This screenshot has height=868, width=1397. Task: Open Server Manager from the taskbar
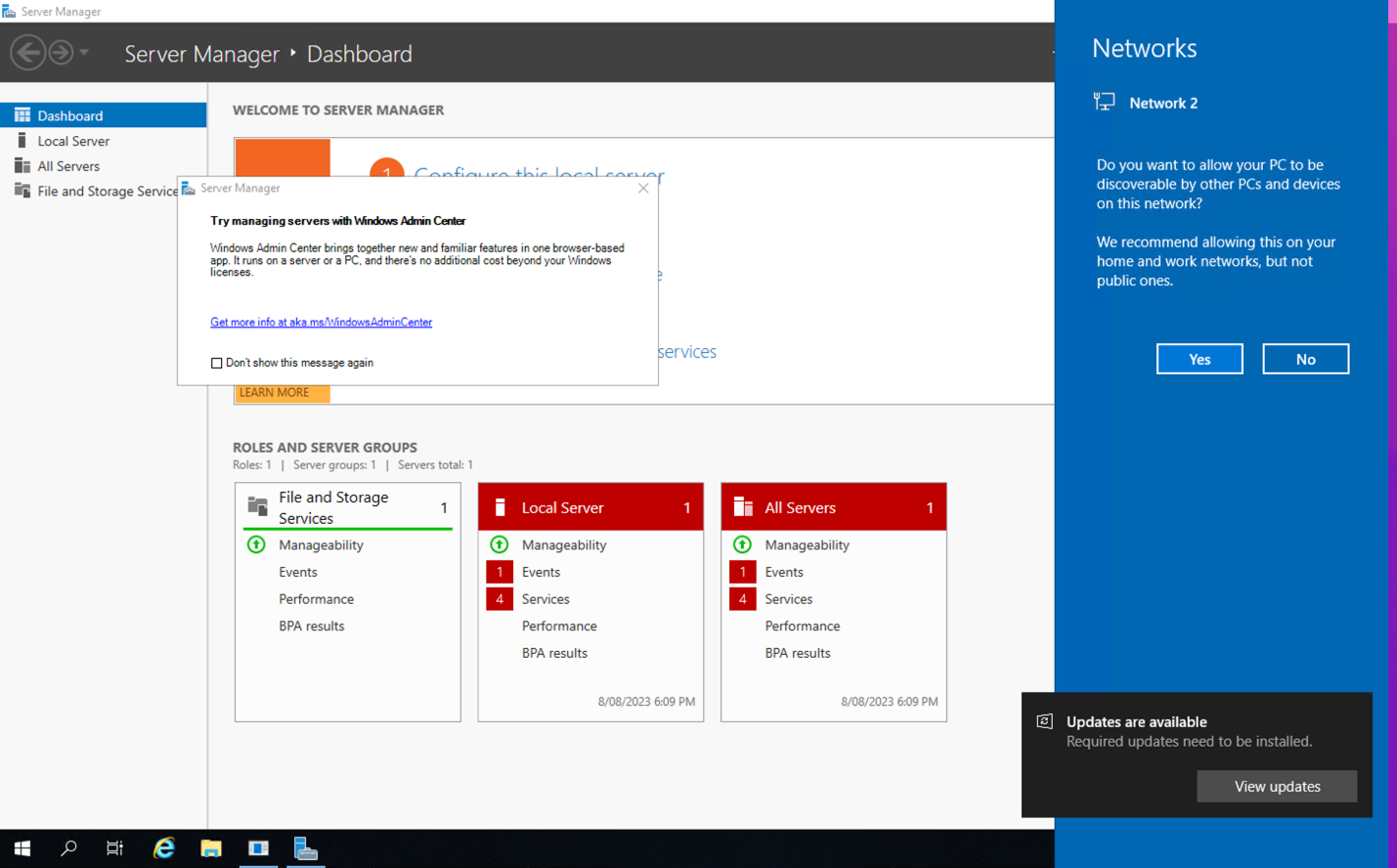tap(305, 847)
